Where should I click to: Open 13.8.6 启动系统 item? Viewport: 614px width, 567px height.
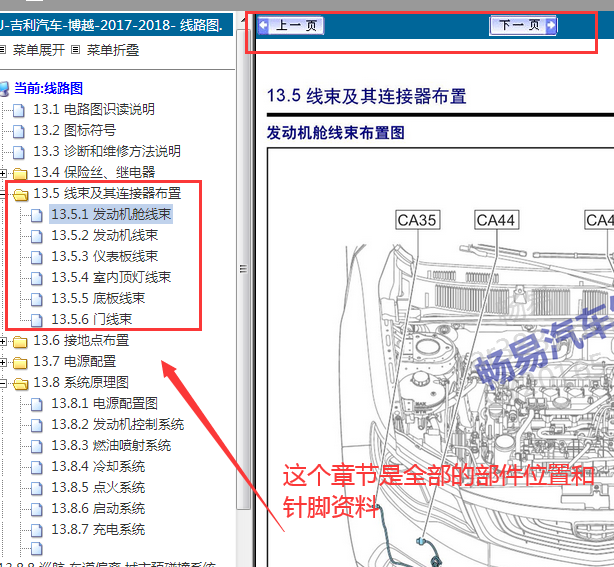[98, 509]
